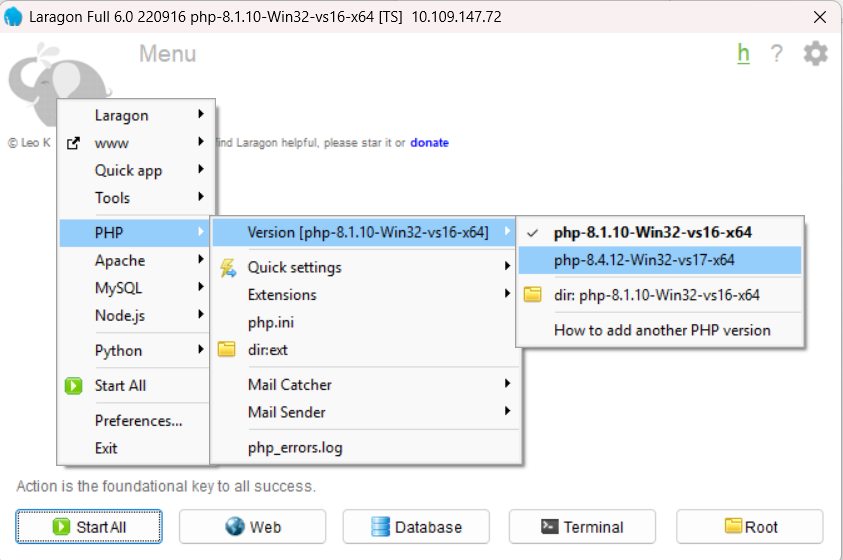
Task: Click the dir:ext folder icon
Action: click(227, 350)
